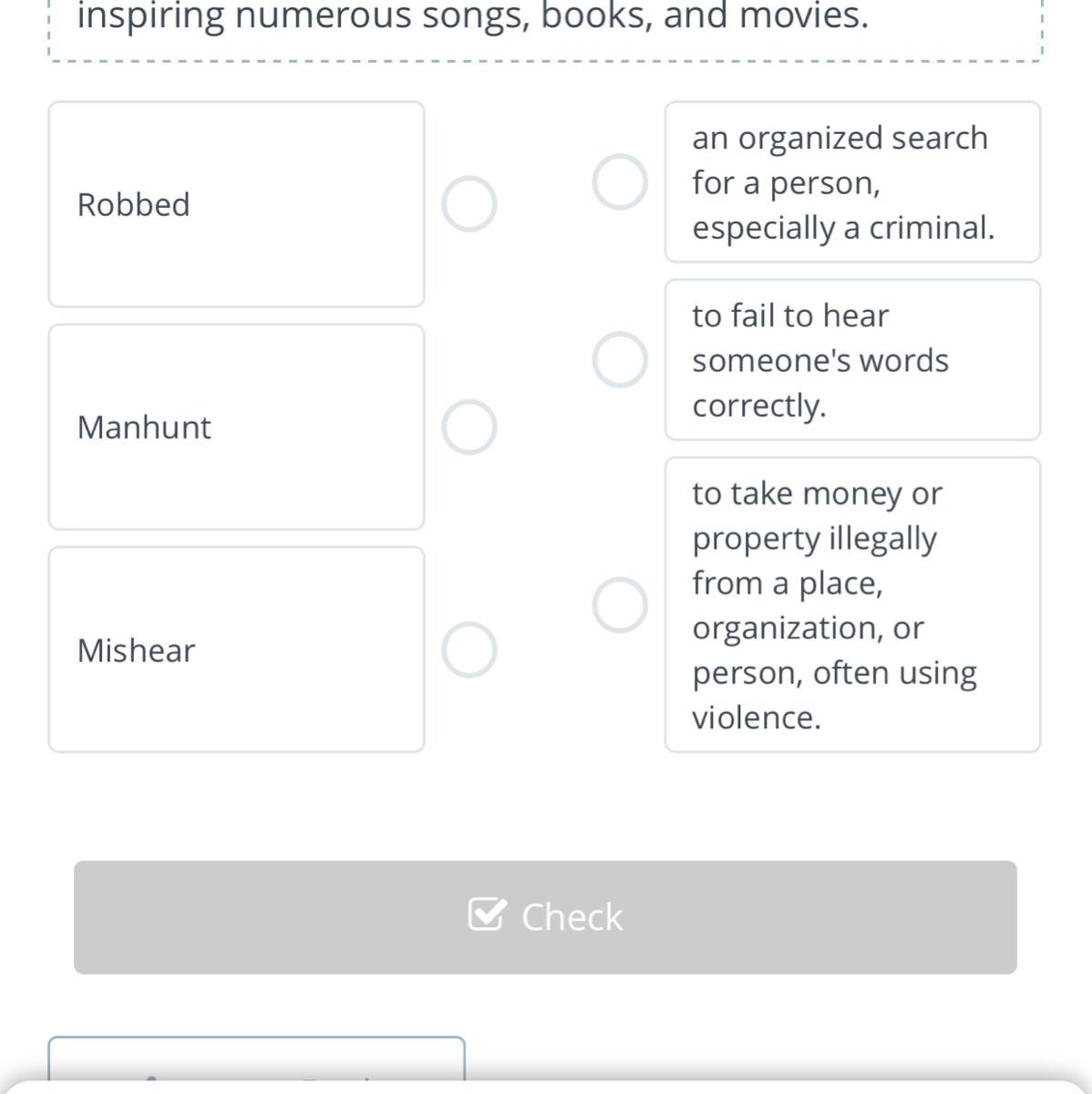
Task: Click the Mishear word card
Action: [x=236, y=650]
